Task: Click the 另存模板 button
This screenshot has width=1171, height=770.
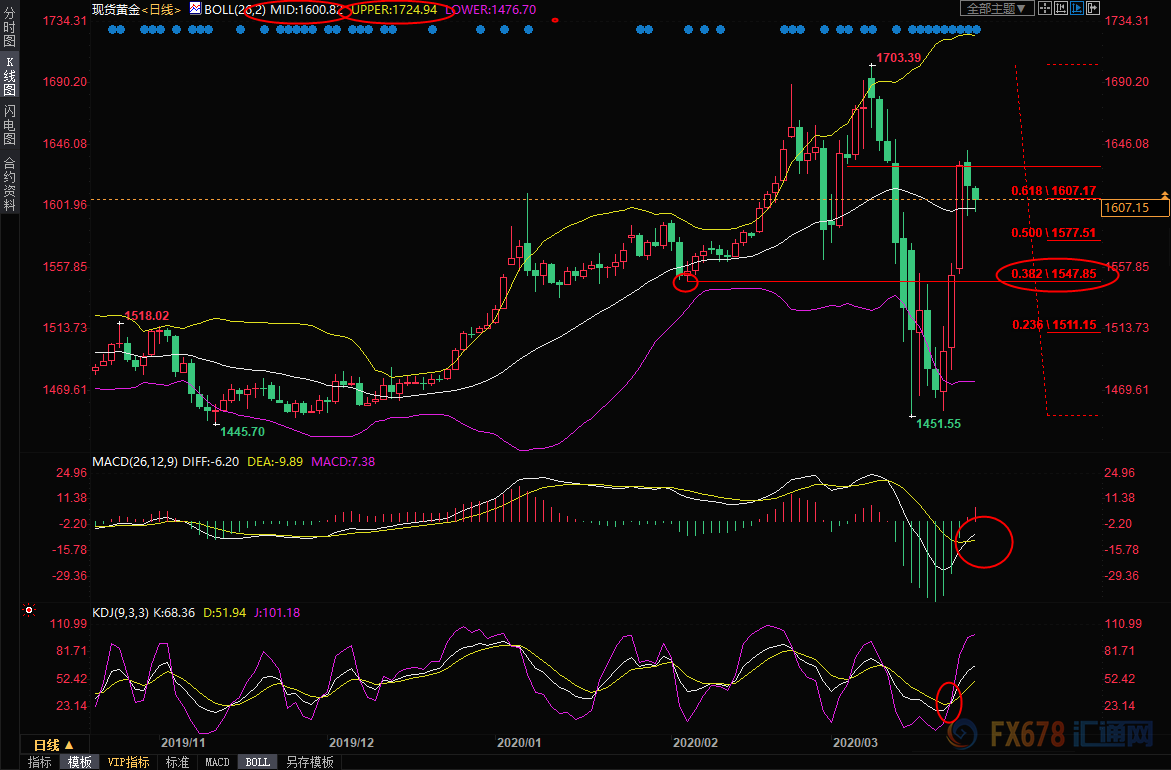Action: coord(310,762)
